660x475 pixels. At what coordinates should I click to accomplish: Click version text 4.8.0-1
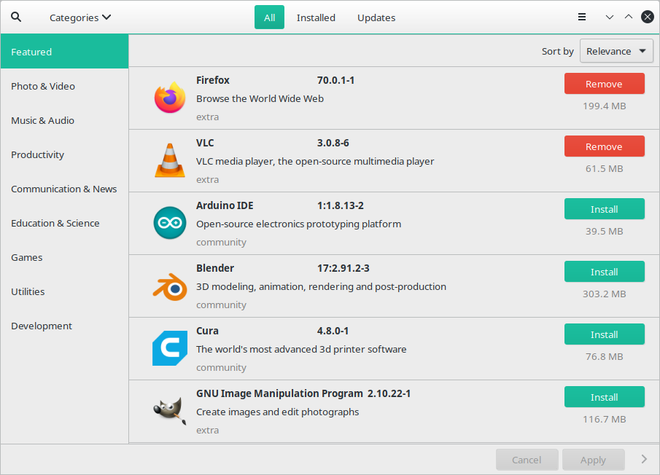click(333, 331)
